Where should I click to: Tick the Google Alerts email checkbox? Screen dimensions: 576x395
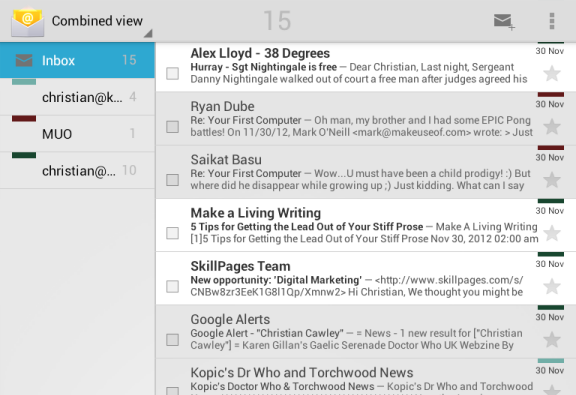click(172, 340)
